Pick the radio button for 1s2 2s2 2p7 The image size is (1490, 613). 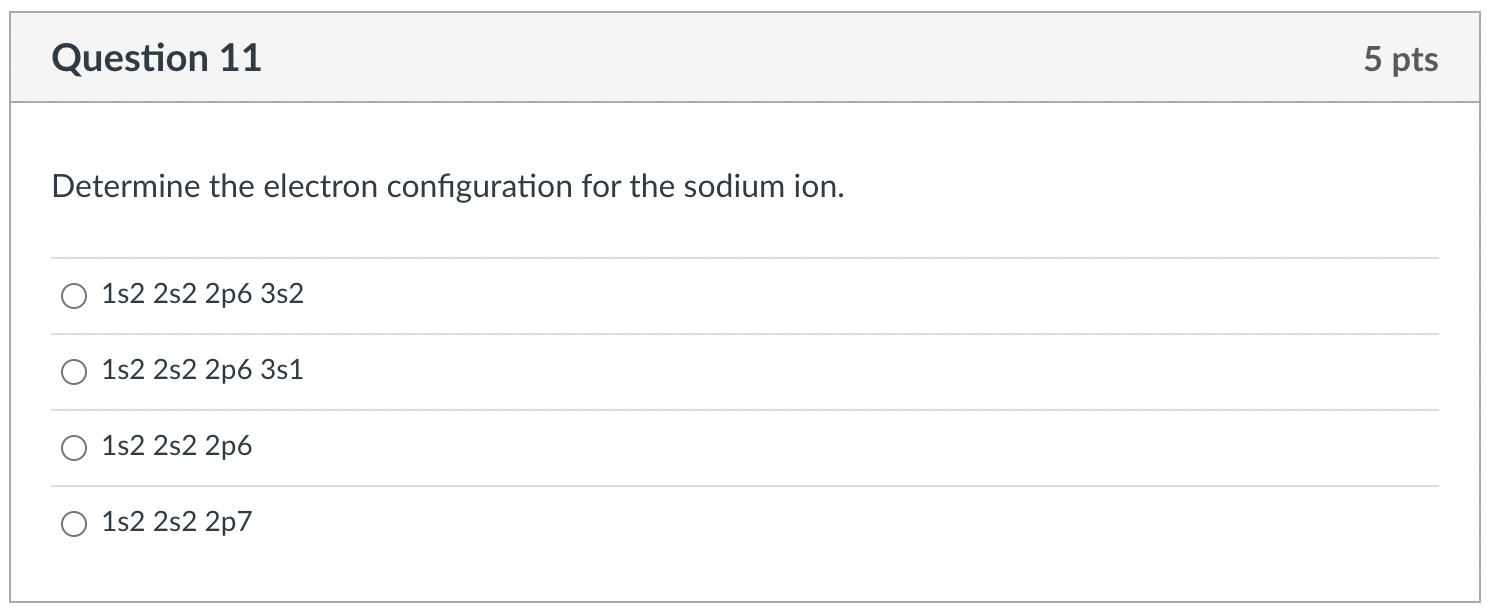click(x=73, y=524)
